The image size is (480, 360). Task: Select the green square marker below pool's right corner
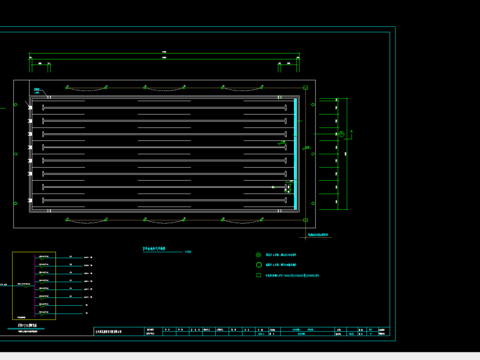click(x=305, y=220)
